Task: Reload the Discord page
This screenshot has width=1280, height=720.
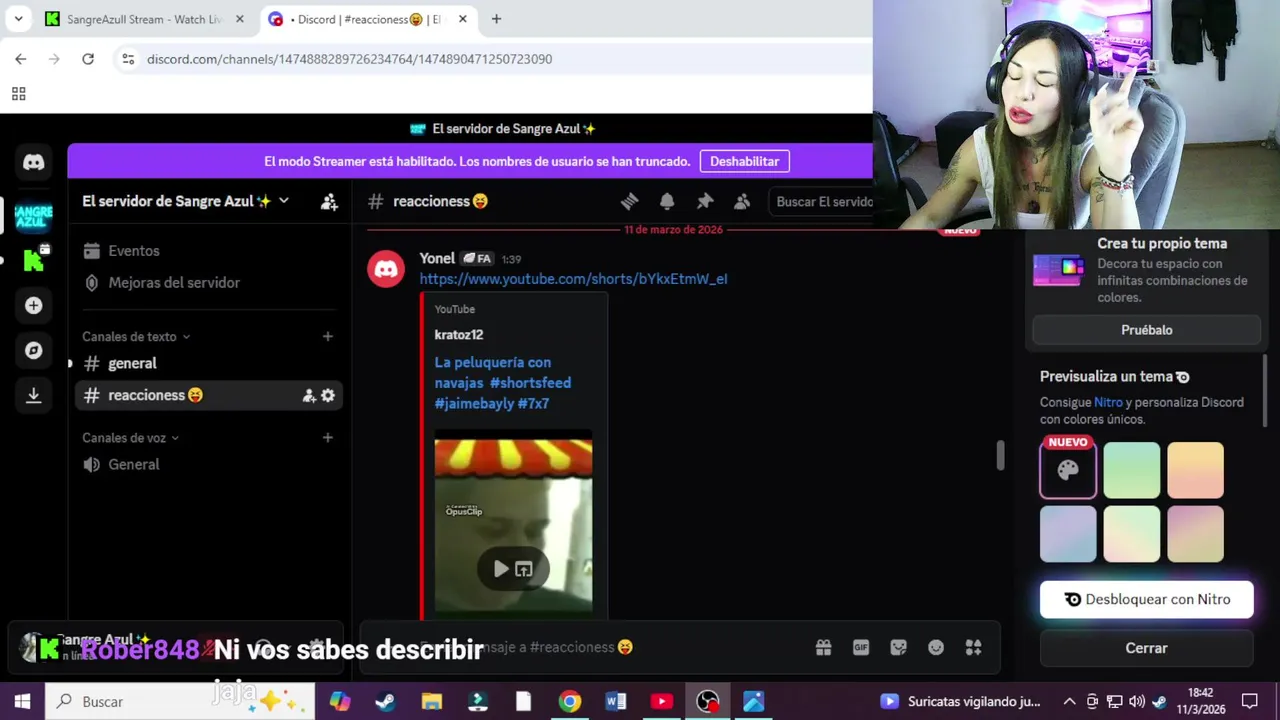Action: click(88, 59)
